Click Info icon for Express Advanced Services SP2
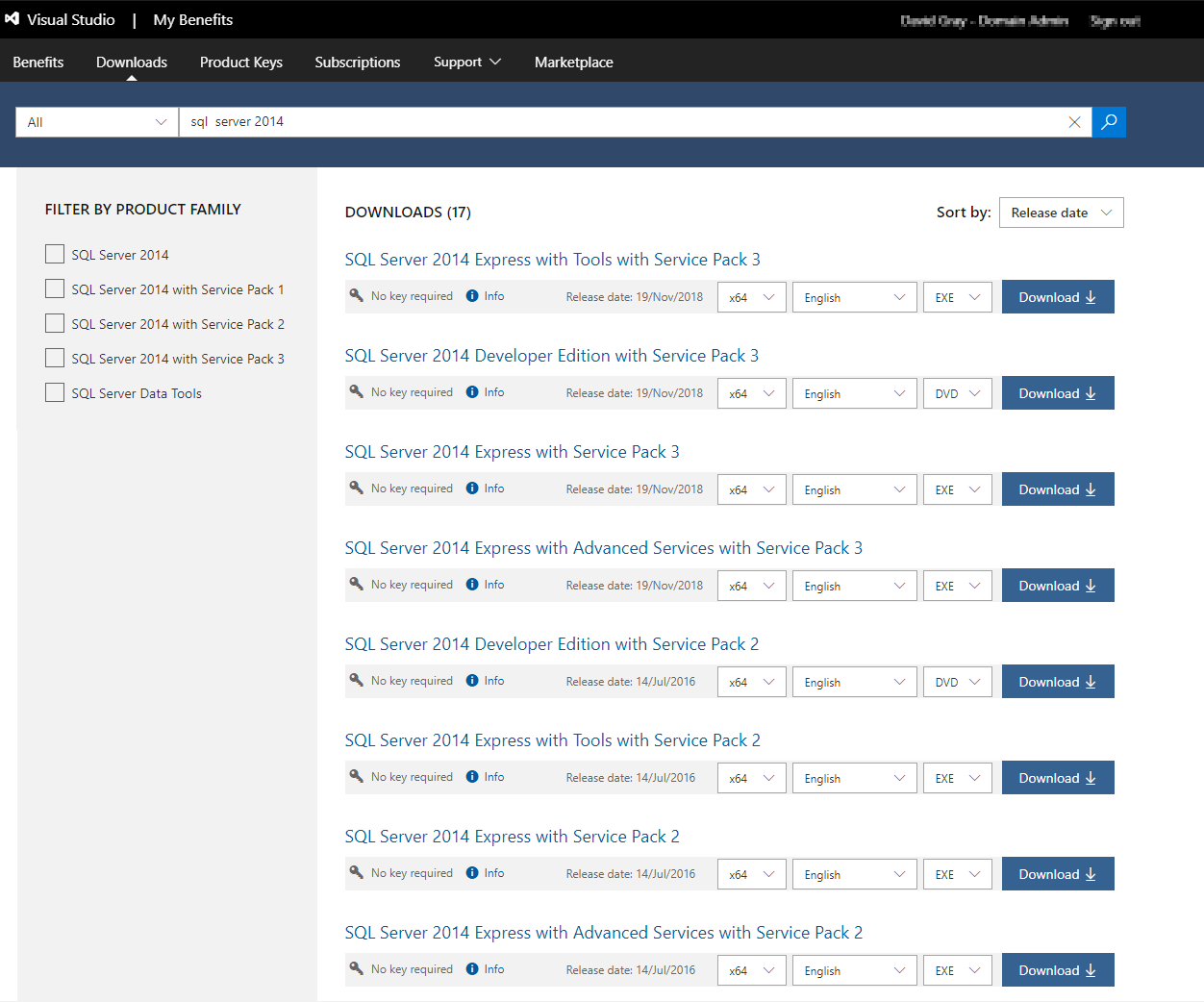 coord(472,969)
